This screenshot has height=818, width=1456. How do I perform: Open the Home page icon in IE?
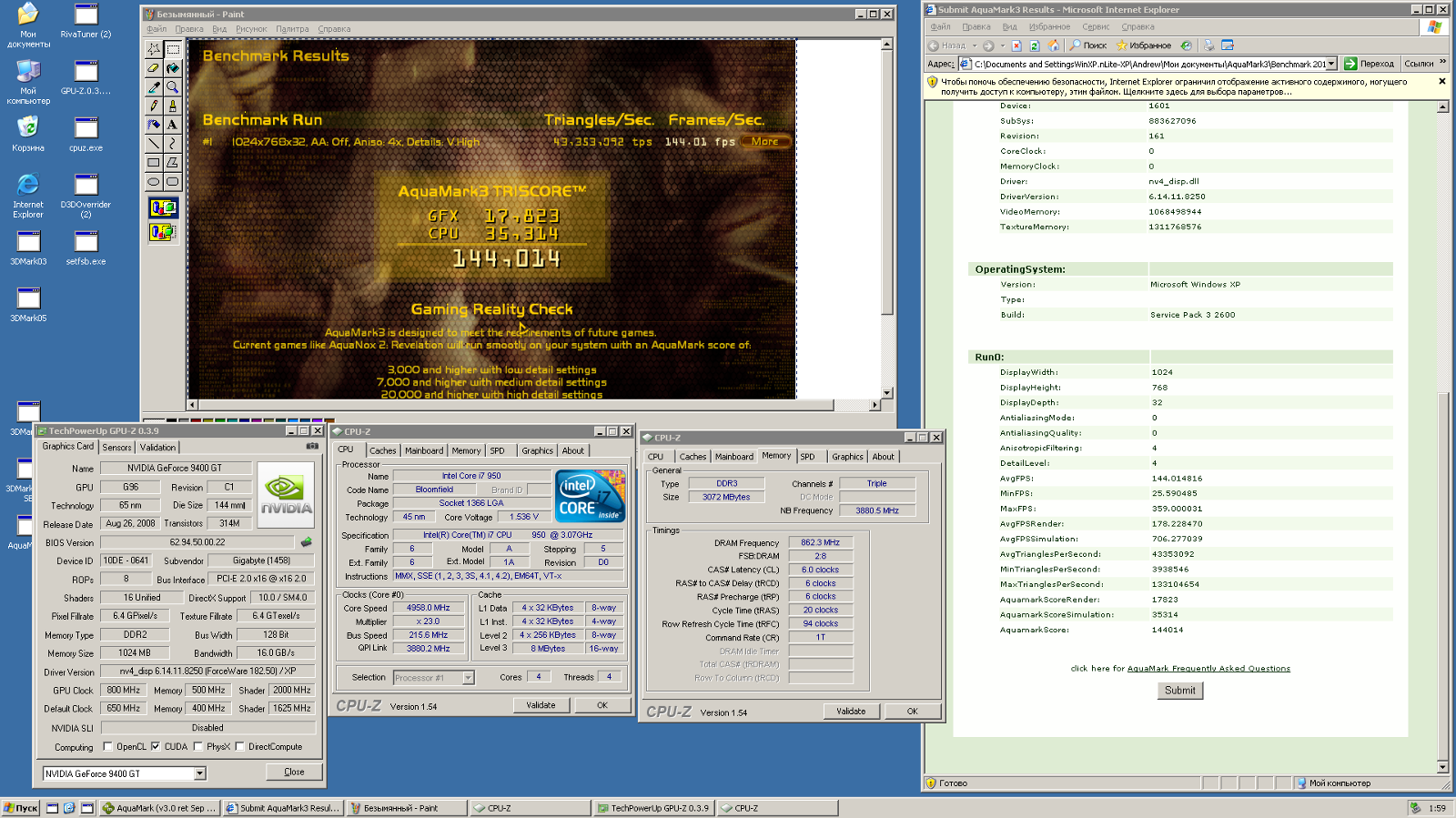tap(1054, 45)
